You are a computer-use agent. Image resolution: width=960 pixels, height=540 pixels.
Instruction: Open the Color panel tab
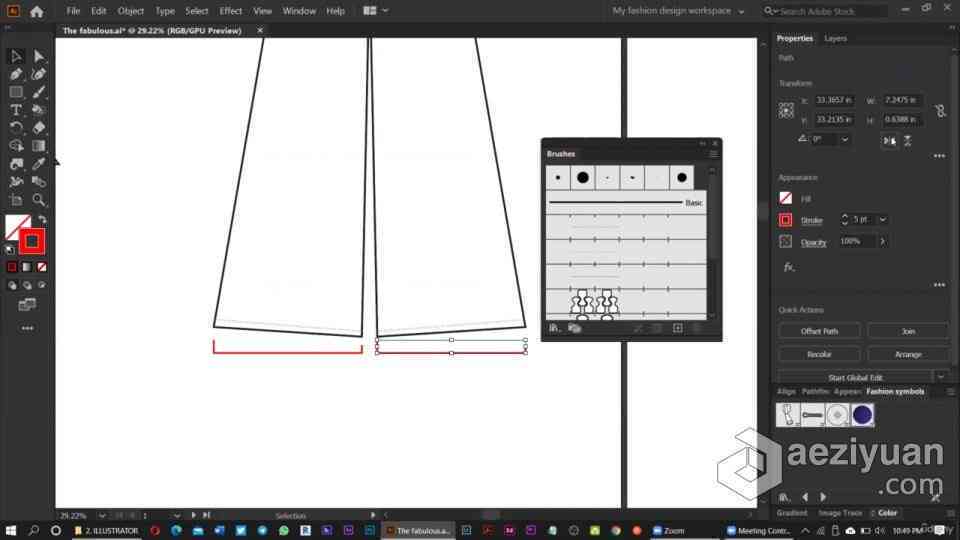pos(887,513)
